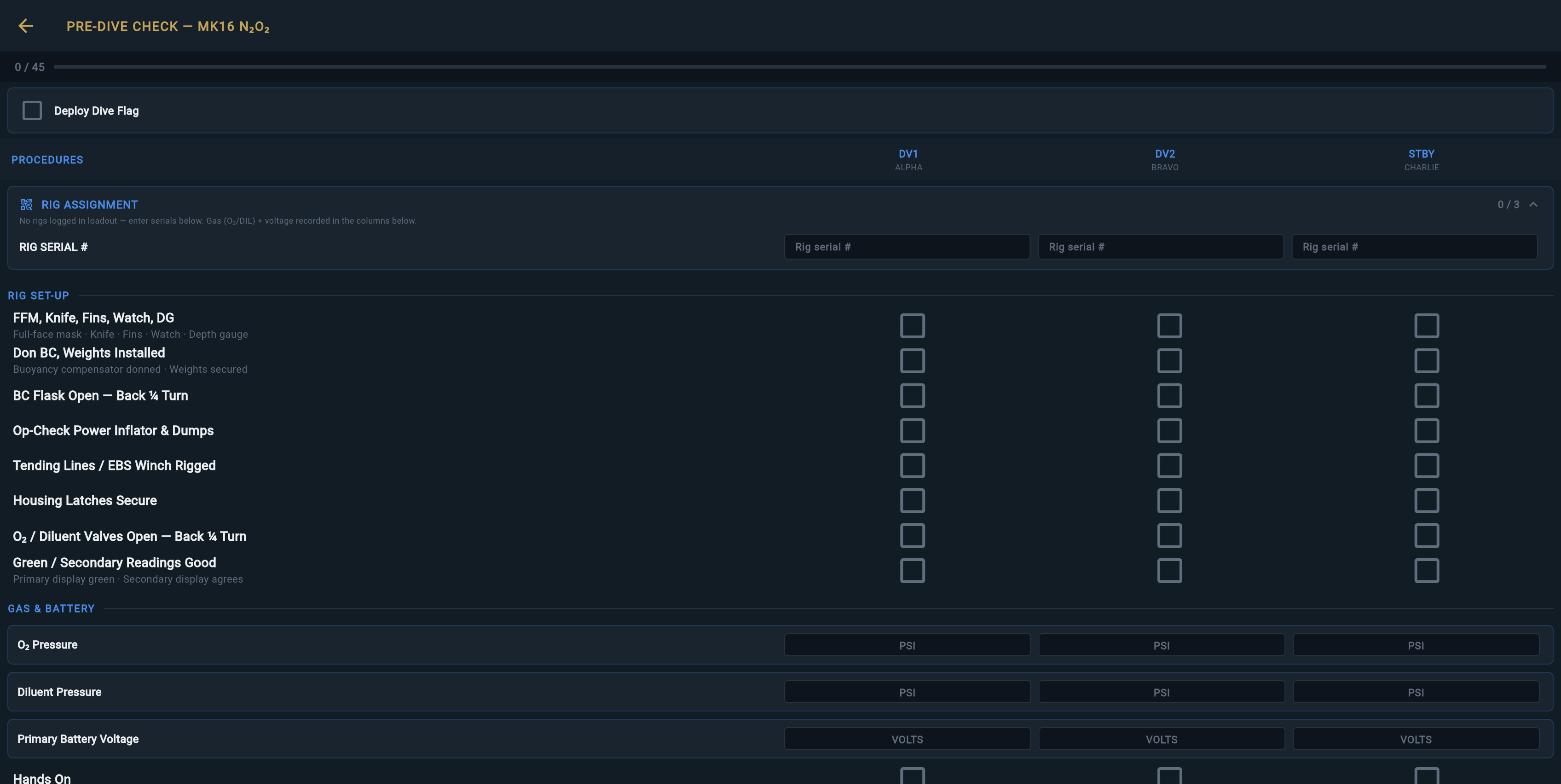Click the RIG SET-UP section heading
Image resolution: width=1561 pixels, height=784 pixels.
pyautogui.click(x=38, y=296)
